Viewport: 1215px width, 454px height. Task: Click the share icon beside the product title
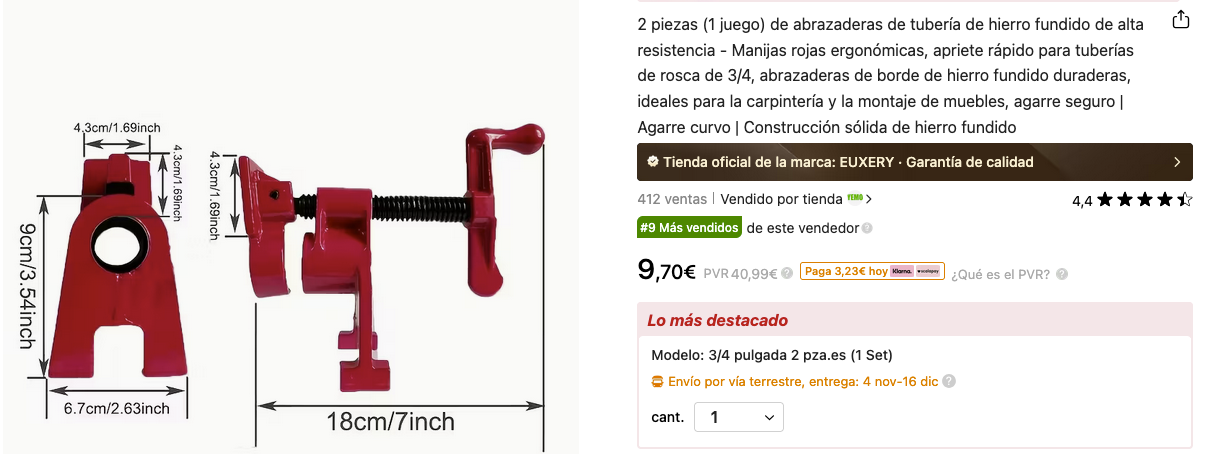[1181, 20]
